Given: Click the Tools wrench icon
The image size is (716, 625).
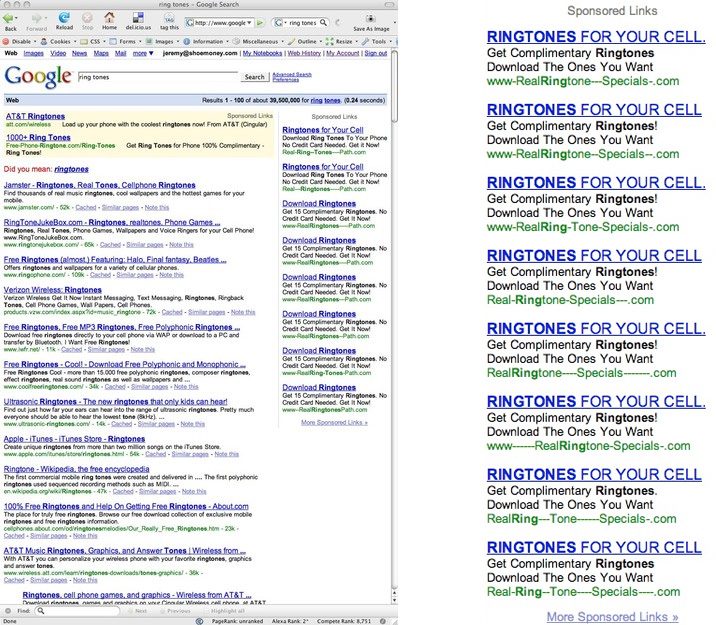Looking at the screenshot, I should pyautogui.click(x=366, y=42).
